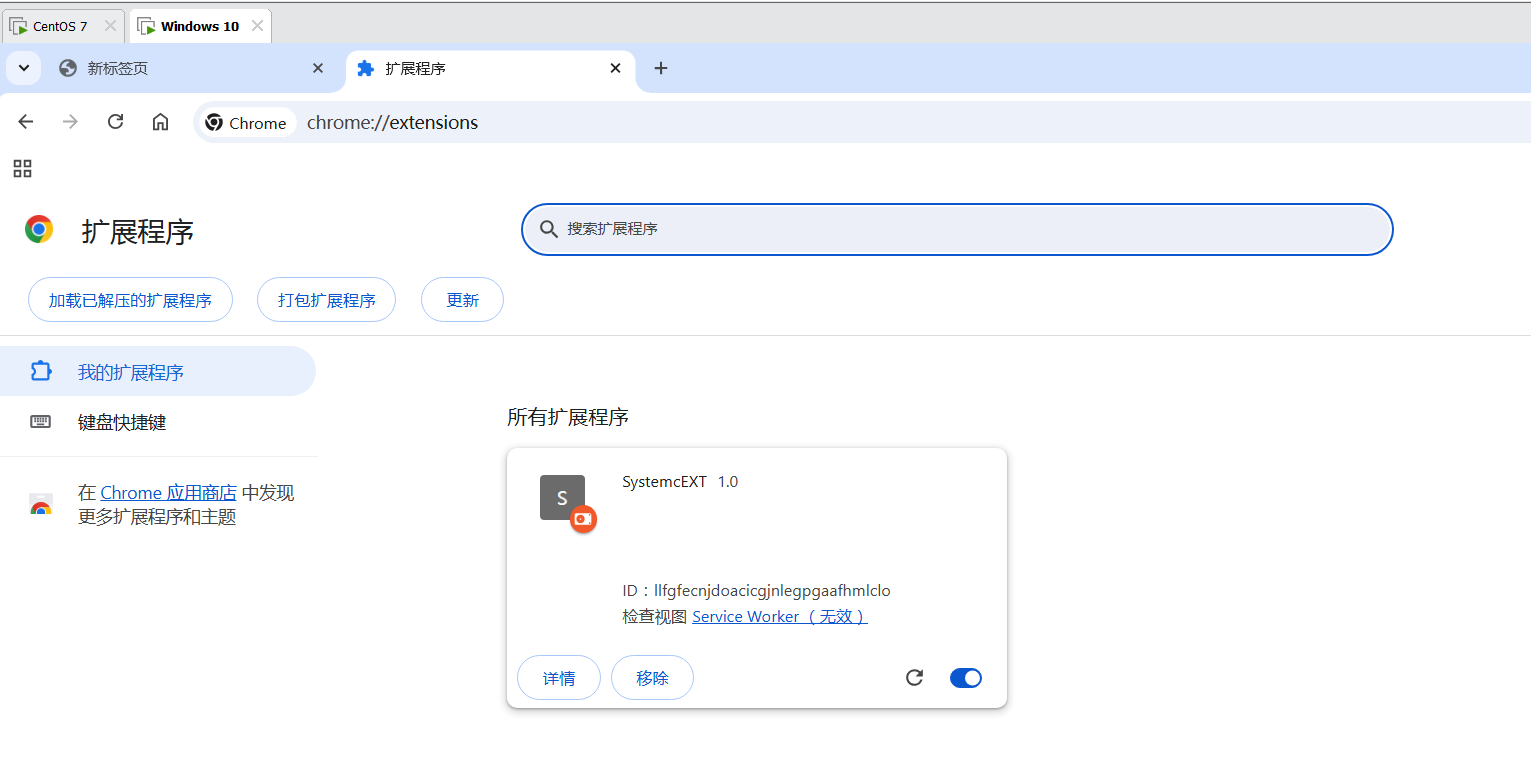
Task: Click the 更新 button
Action: (462, 300)
